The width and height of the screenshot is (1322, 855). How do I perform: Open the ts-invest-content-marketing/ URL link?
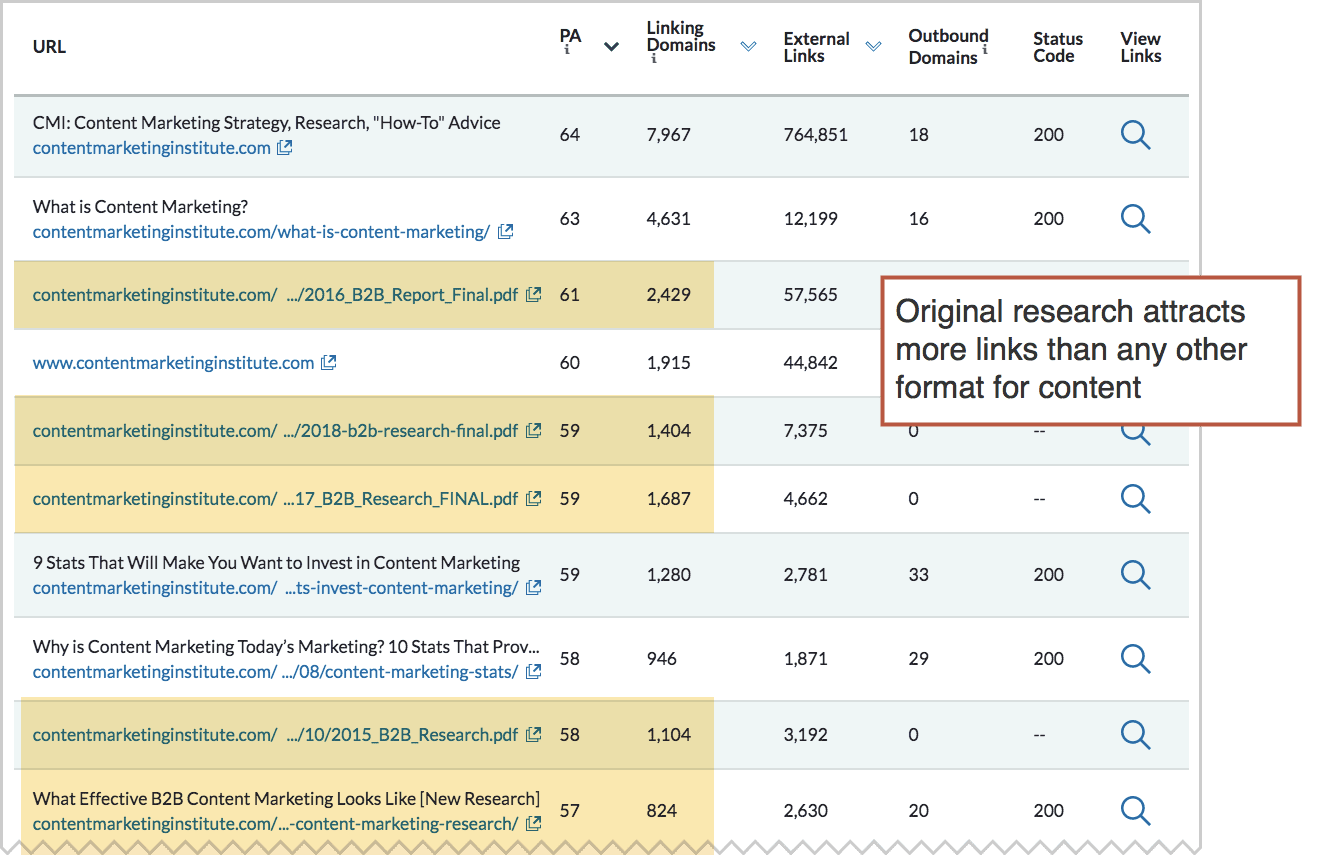(276, 588)
